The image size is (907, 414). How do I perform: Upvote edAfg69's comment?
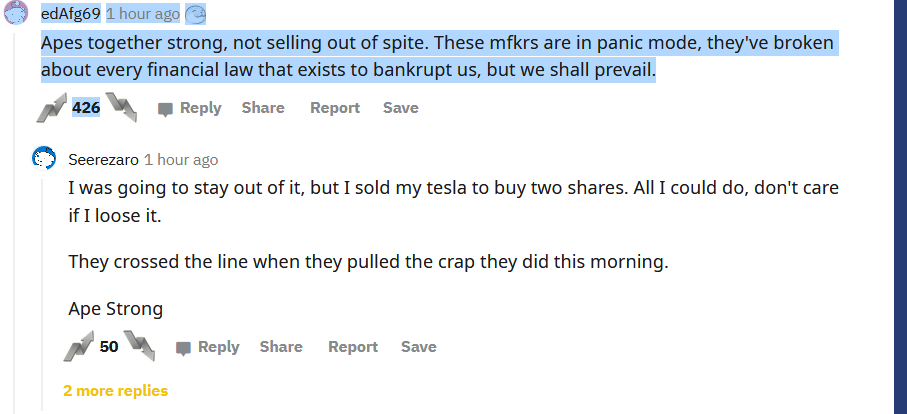pyautogui.click(x=51, y=107)
